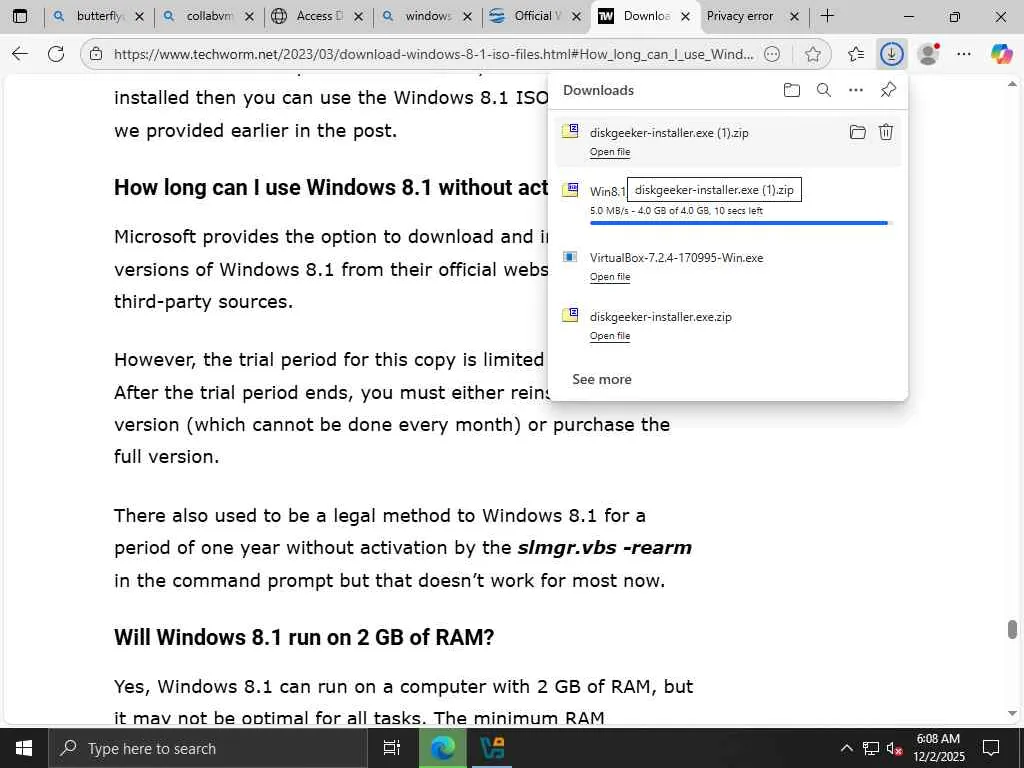Open the favorites list icon

856,54
